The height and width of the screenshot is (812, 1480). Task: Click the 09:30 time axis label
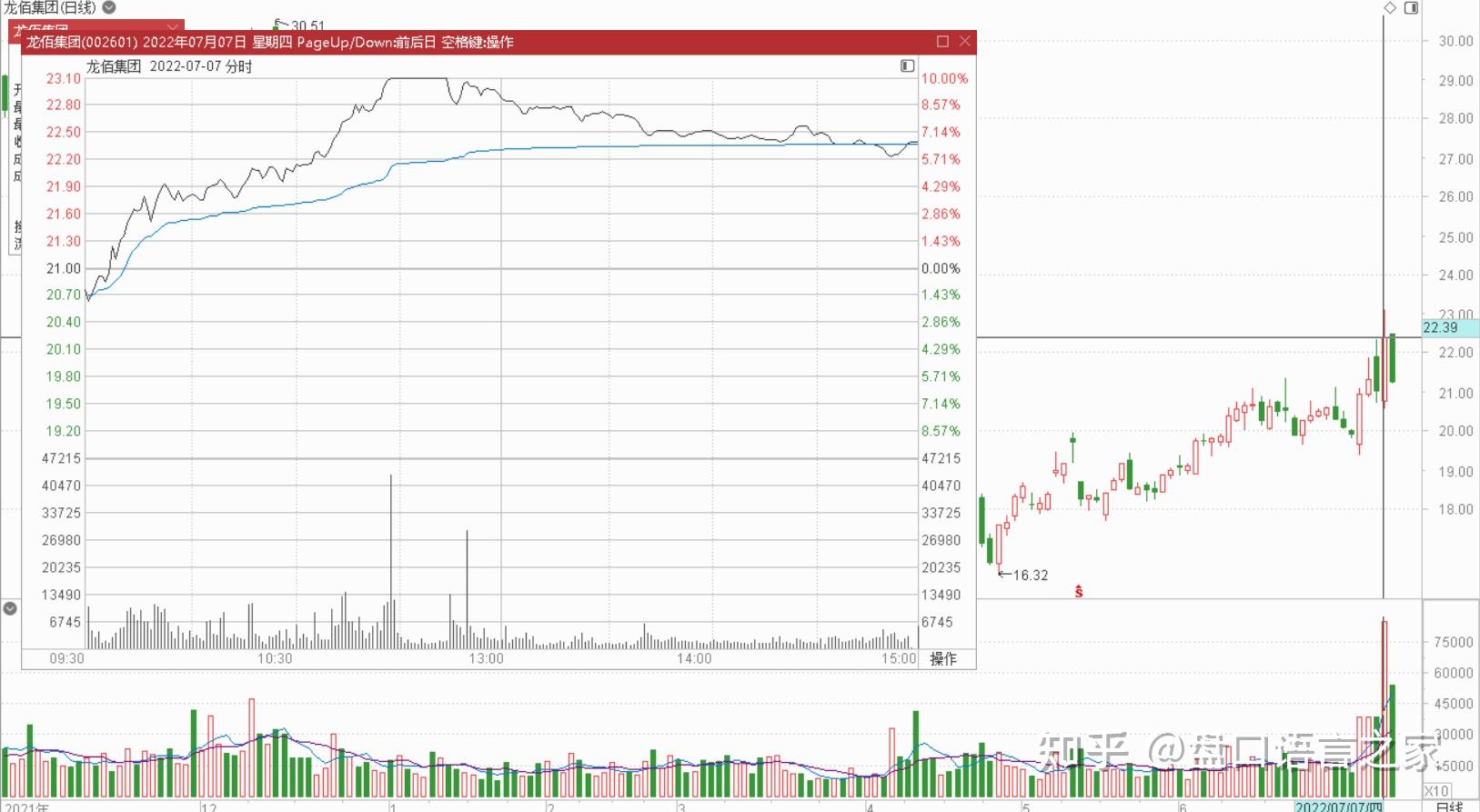[x=66, y=658]
